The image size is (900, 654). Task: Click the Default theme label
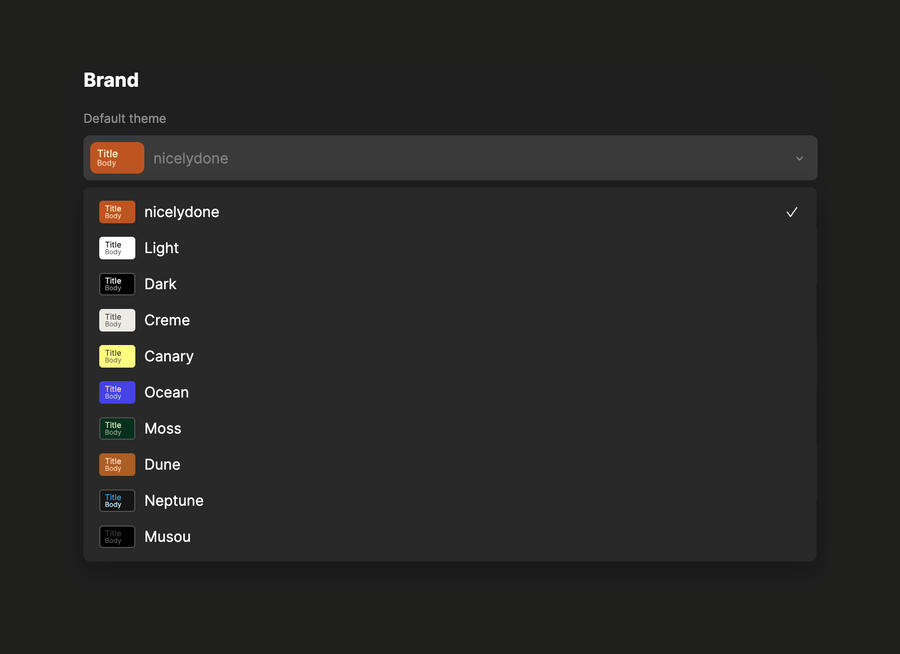tap(124, 118)
